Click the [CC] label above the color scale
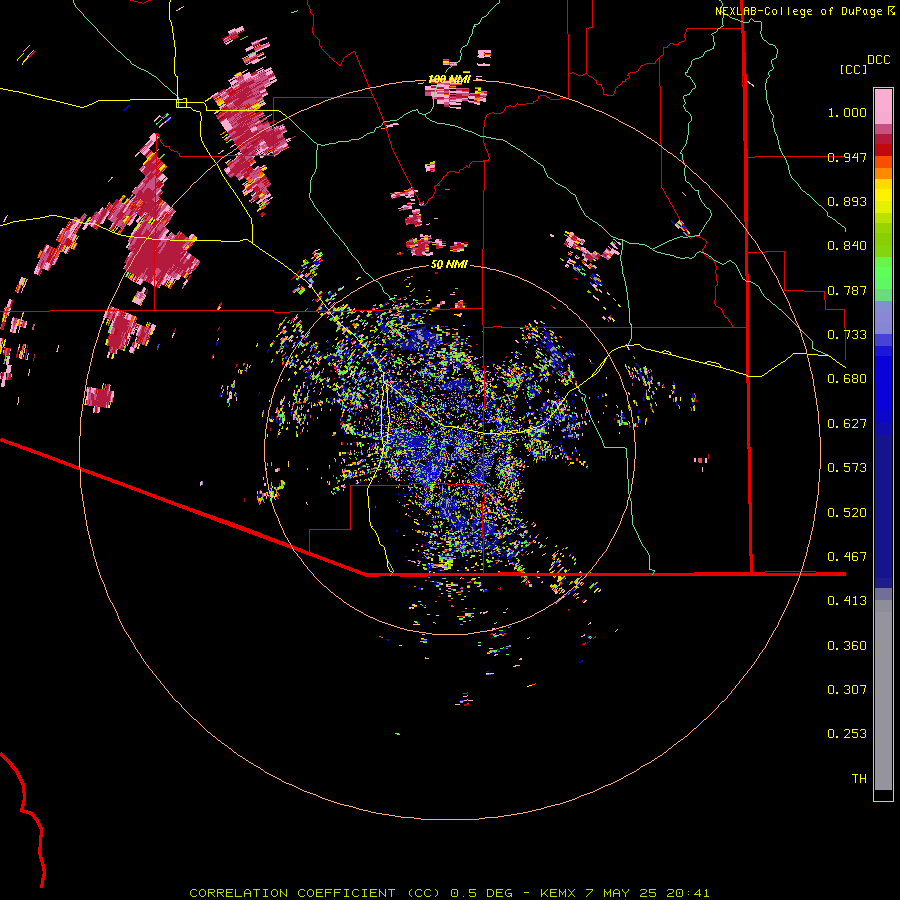 coord(854,69)
